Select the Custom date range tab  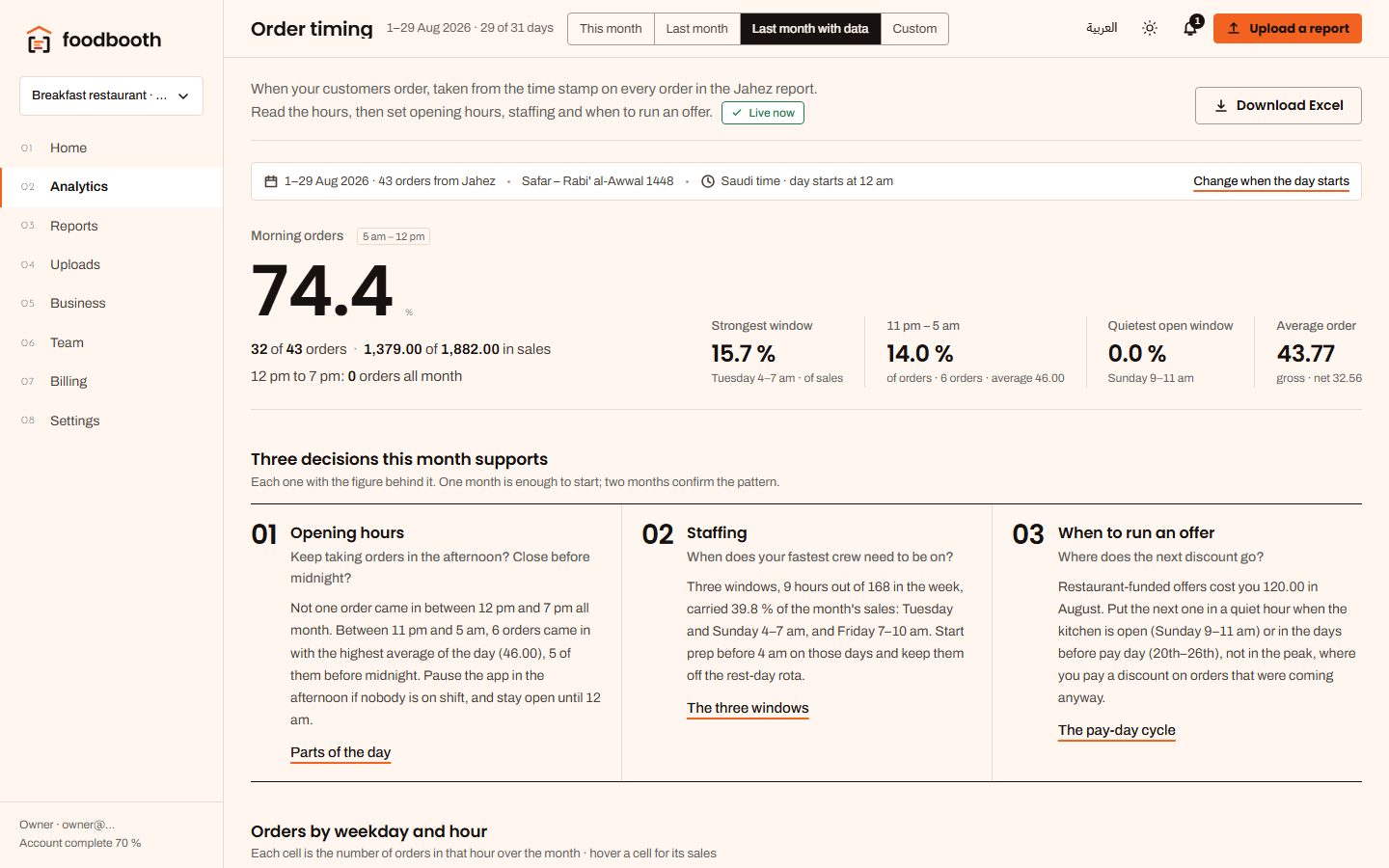[x=914, y=28]
